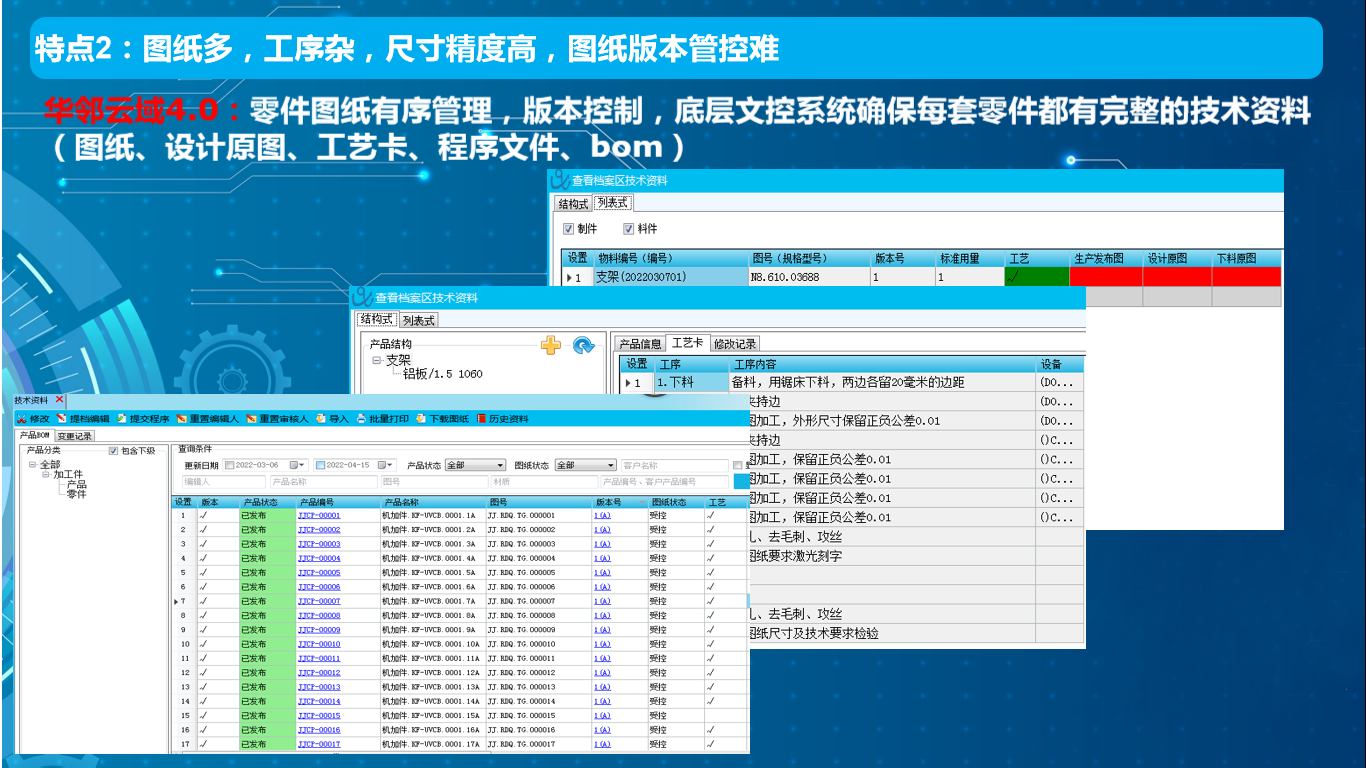Close the 技术资料 tab with red X
The width and height of the screenshot is (1366, 768).
59,400
